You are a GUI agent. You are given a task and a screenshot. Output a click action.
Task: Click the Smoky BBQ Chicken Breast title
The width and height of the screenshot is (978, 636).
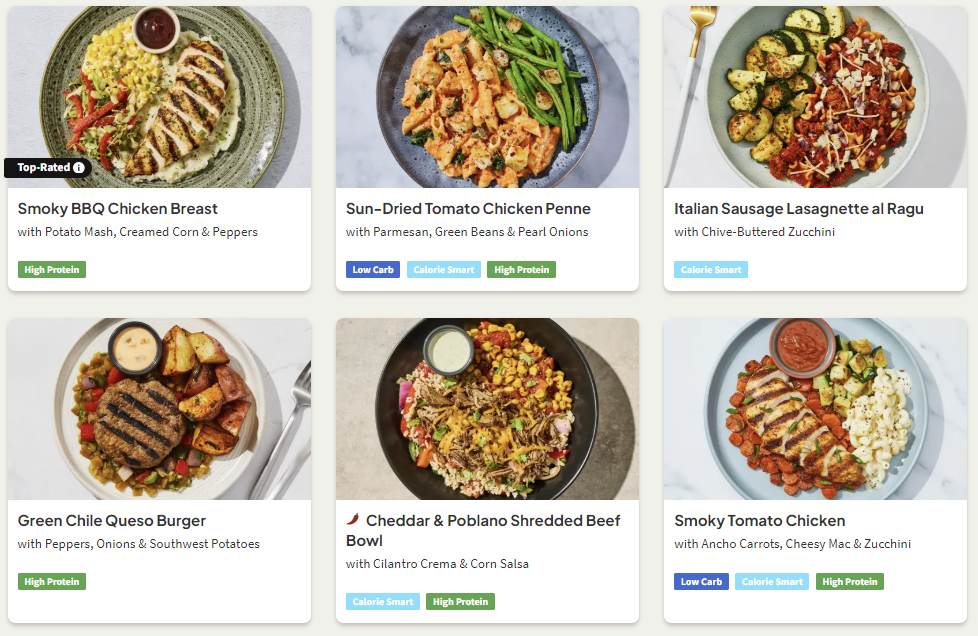[x=118, y=209]
